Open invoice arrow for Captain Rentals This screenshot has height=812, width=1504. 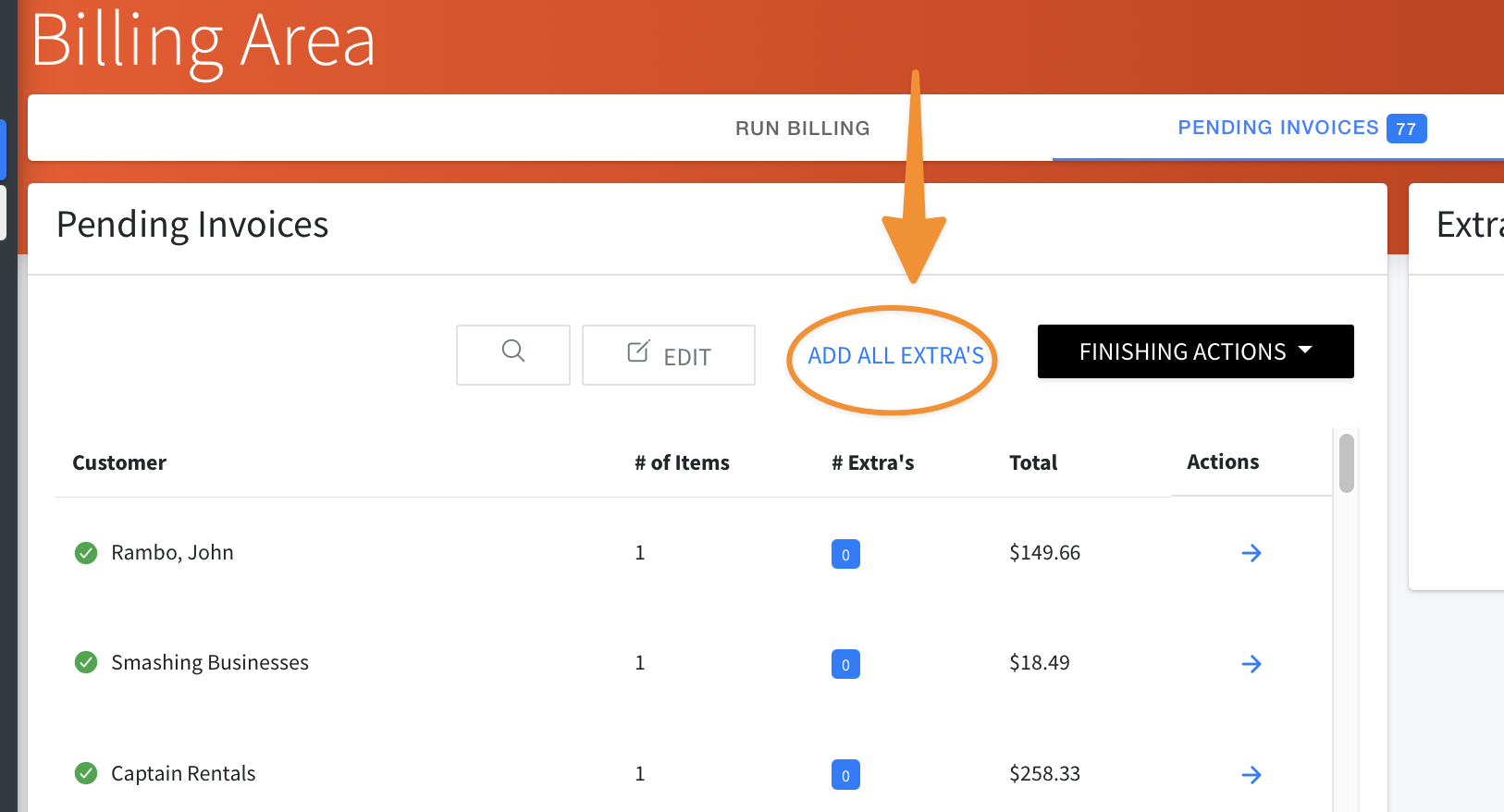pos(1251,775)
